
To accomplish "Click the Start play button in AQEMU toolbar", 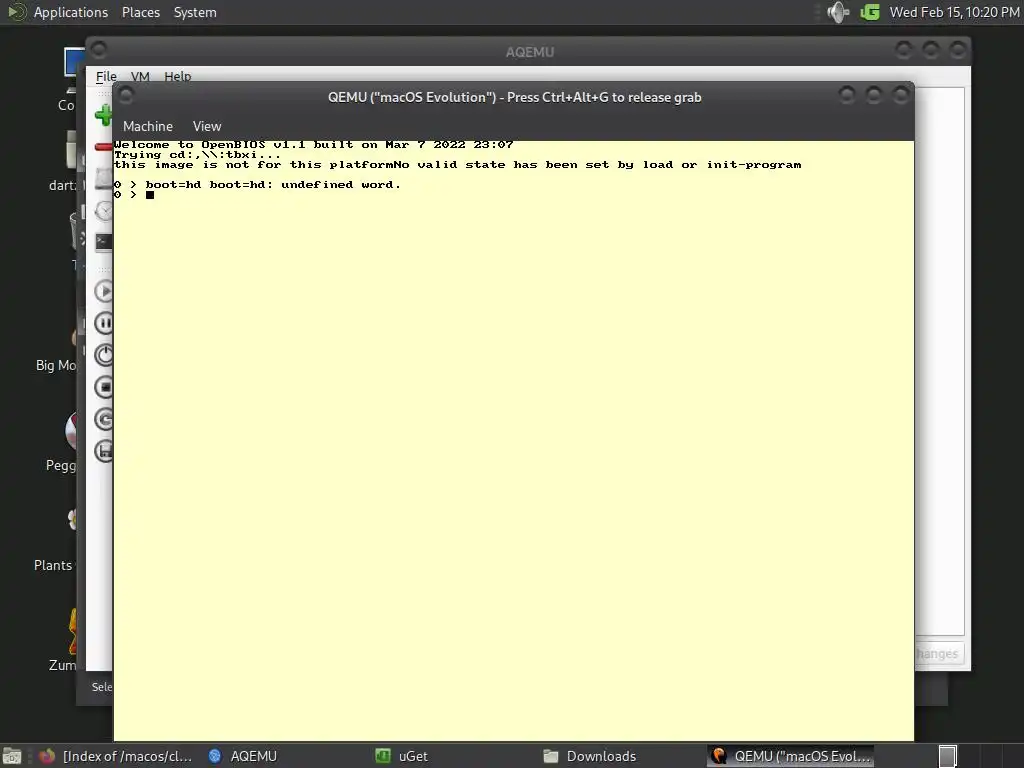I will [x=104, y=291].
